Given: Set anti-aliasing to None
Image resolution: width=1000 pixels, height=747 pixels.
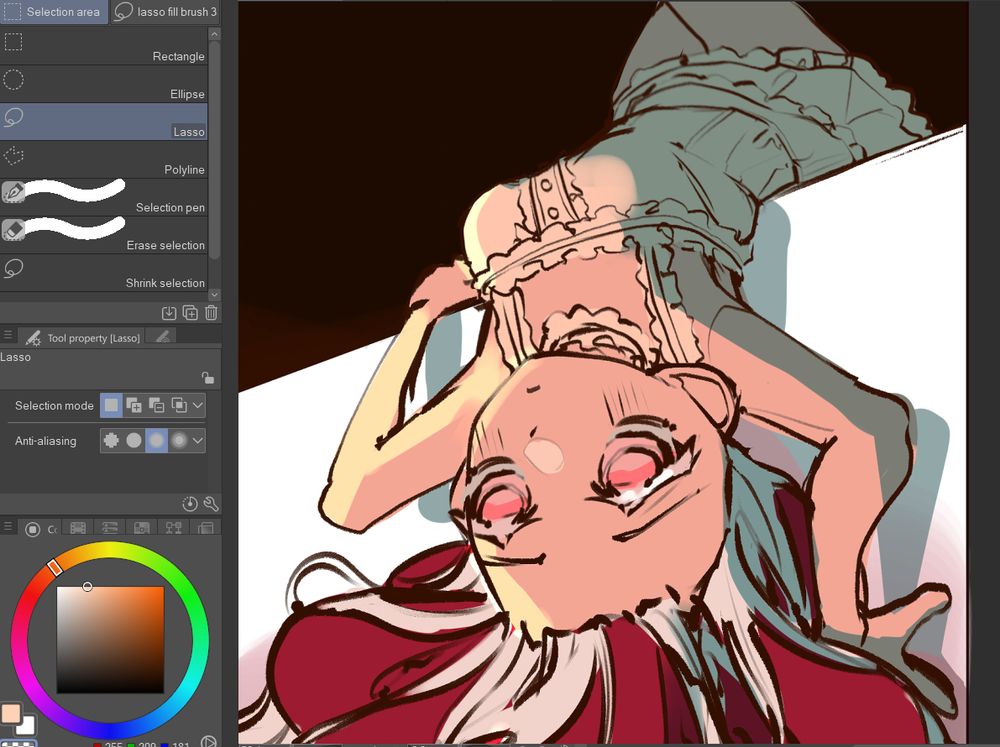Looking at the screenshot, I should click(111, 440).
